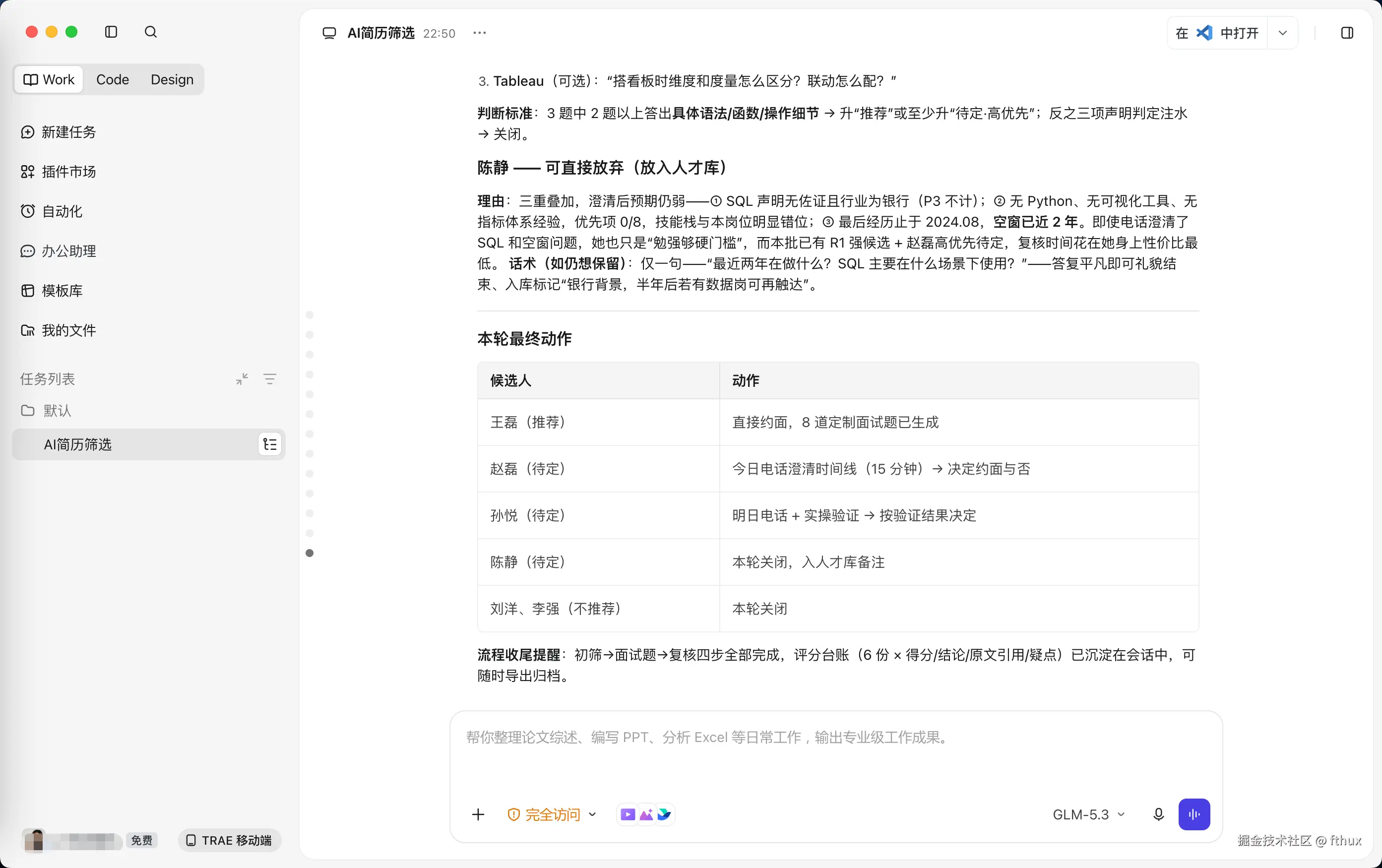Jump to the last dark conversation marker dot
This screenshot has width=1382, height=868.
coord(310,553)
